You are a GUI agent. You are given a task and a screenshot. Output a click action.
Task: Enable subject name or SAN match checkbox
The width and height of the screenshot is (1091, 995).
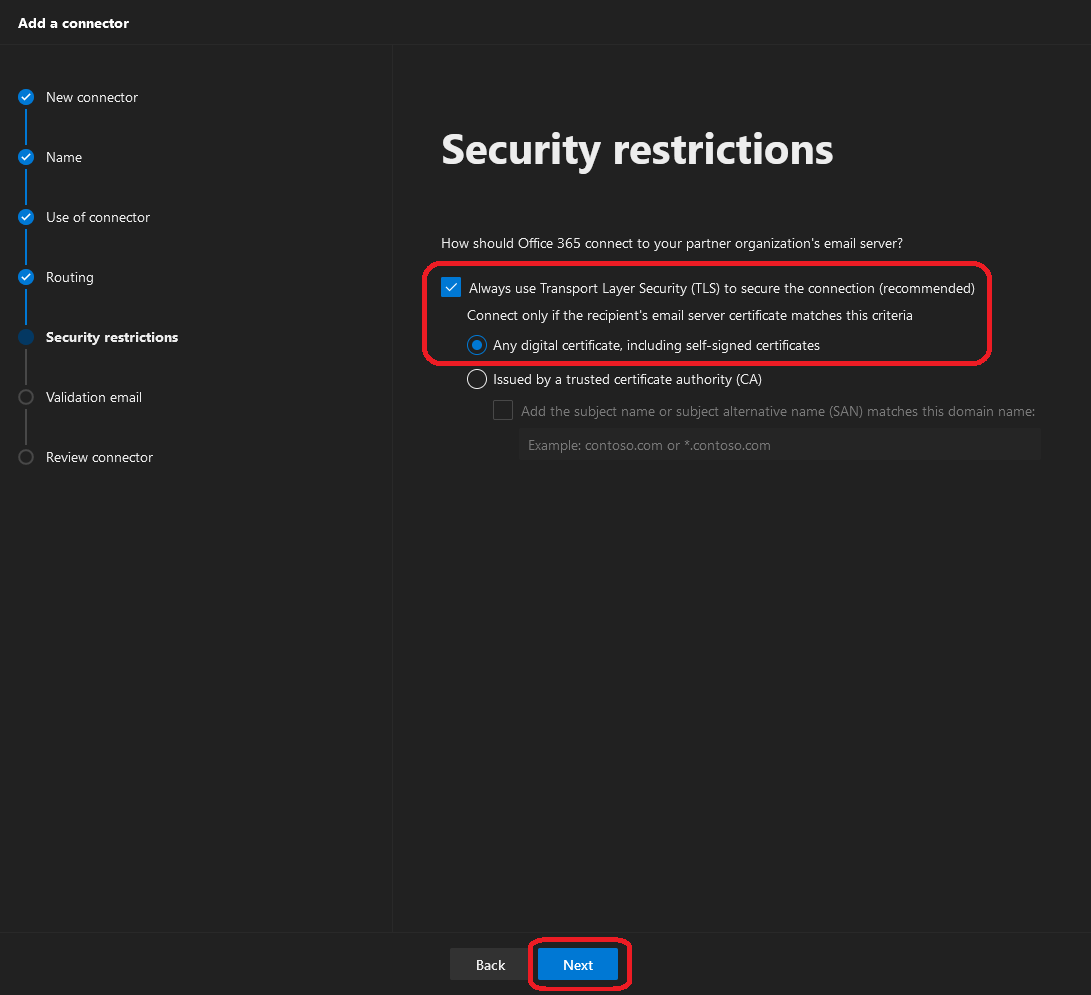[503, 410]
